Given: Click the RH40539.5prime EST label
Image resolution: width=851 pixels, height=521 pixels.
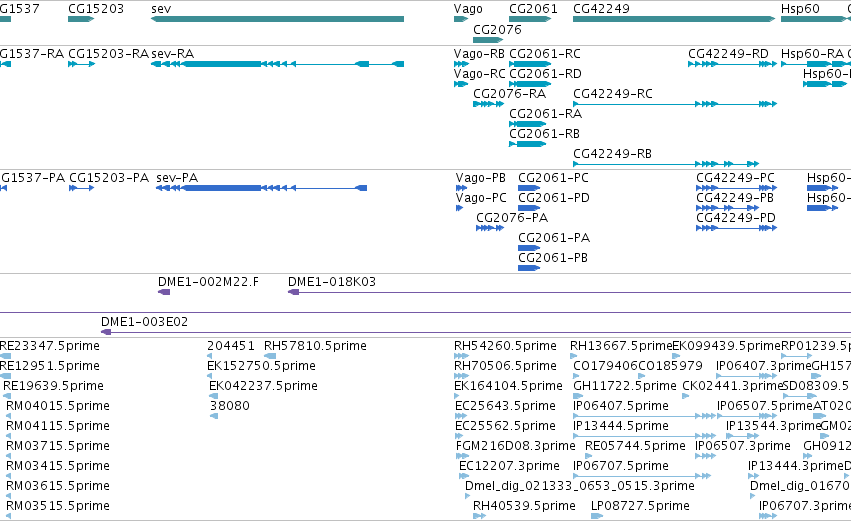Looking at the screenshot, I should point(524,507).
